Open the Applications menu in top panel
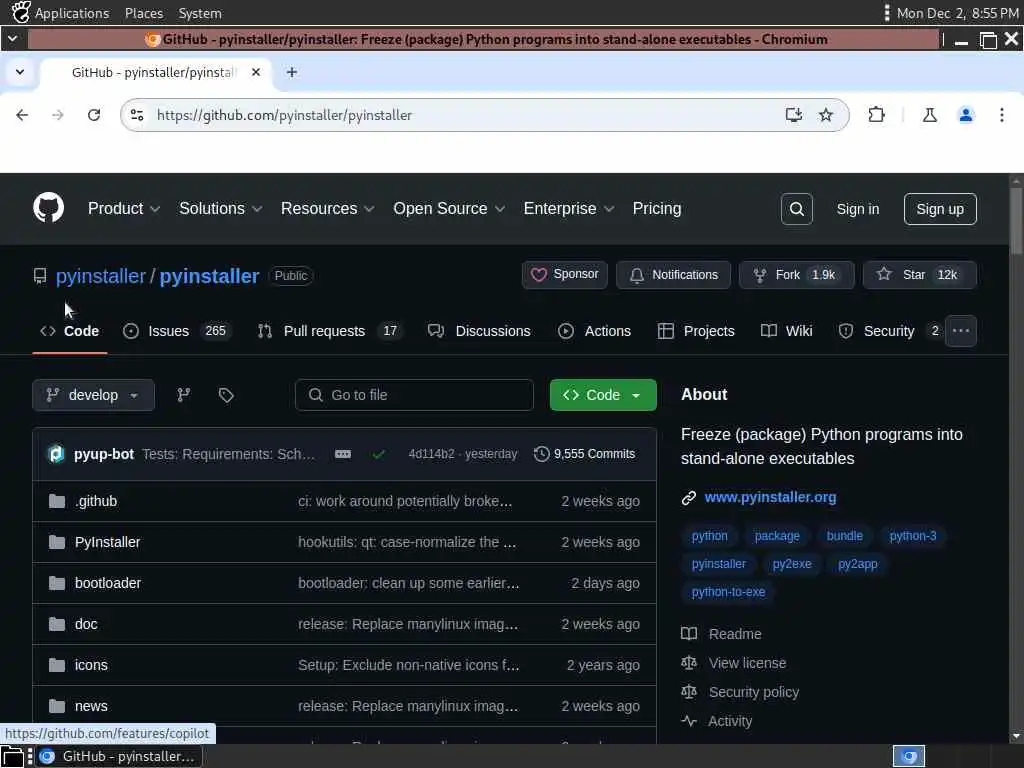The image size is (1024, 768). pos(72,13)
